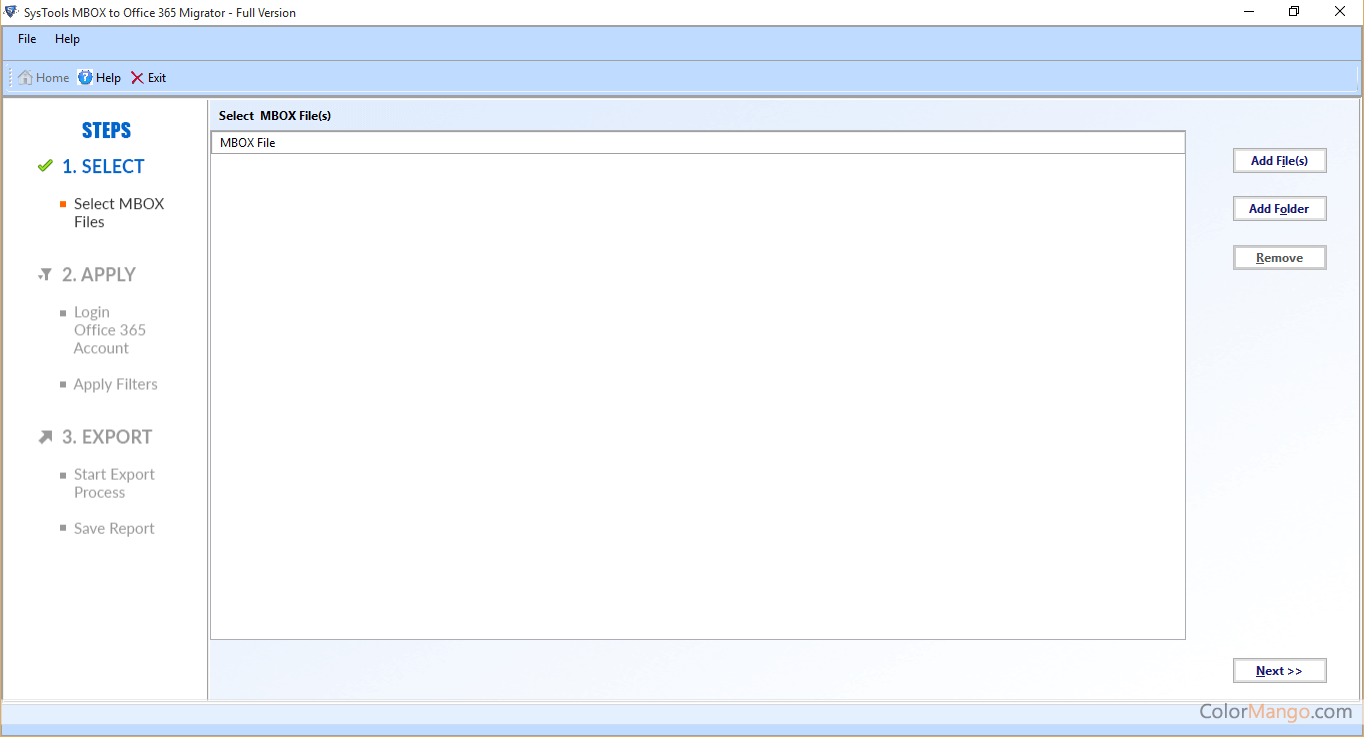Click the blue Help question-mark icon
This screenshot has height=737, width=1364.
[x=85, y=77]
